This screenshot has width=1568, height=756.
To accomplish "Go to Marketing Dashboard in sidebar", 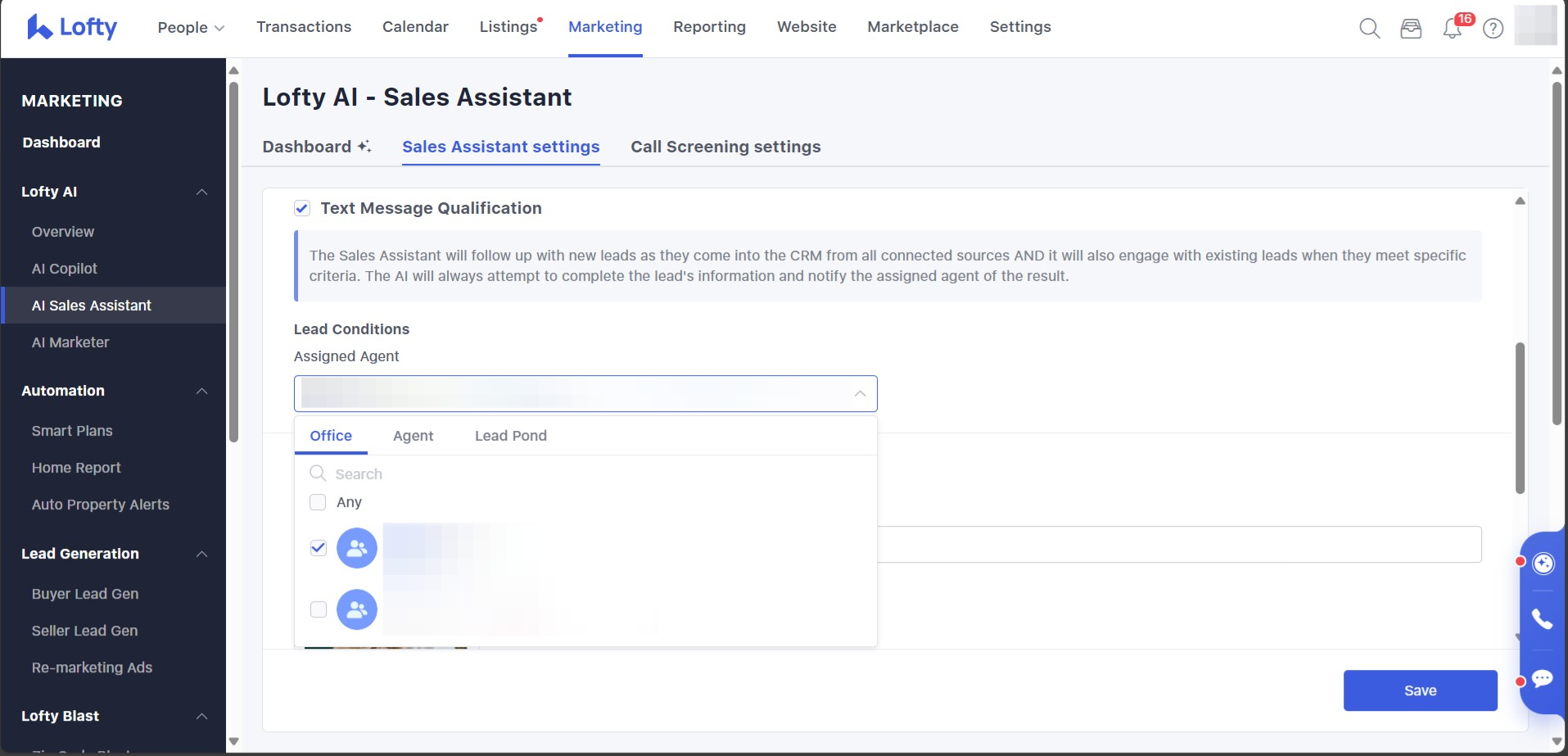I will [x=61, y=143].
